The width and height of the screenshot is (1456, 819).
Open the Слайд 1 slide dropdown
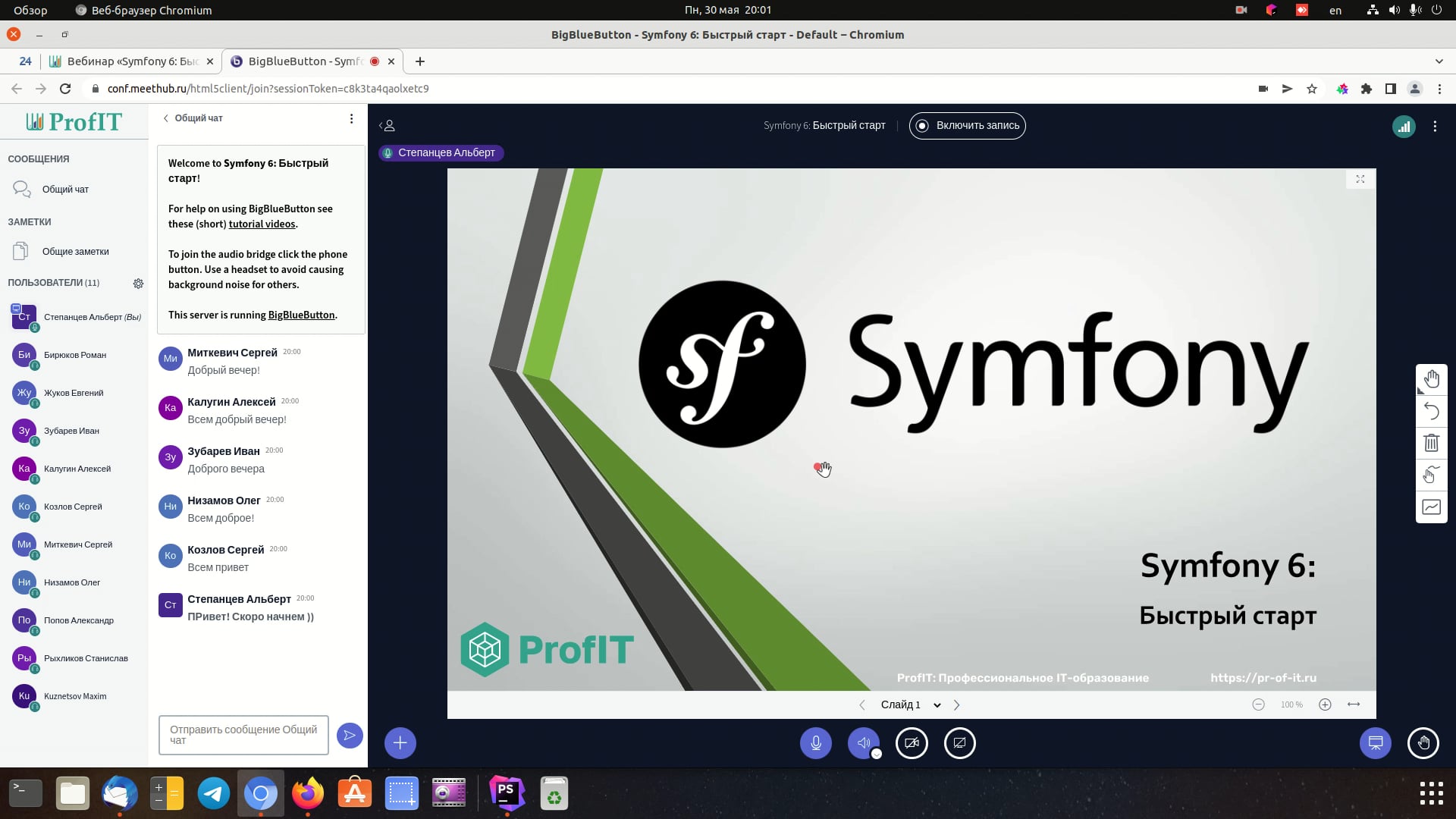pos(910,705)
